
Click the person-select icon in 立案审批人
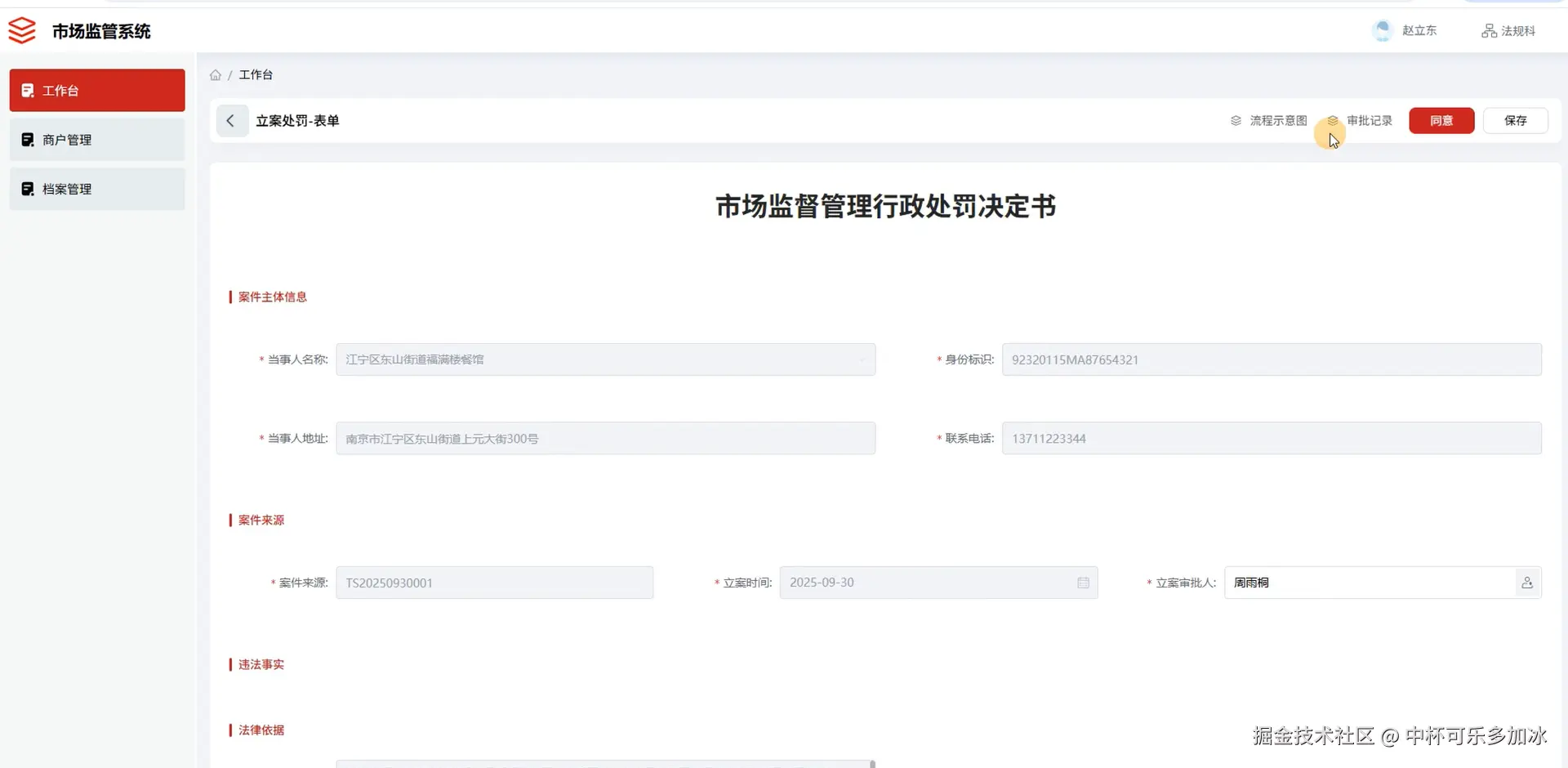(1527, 583)
